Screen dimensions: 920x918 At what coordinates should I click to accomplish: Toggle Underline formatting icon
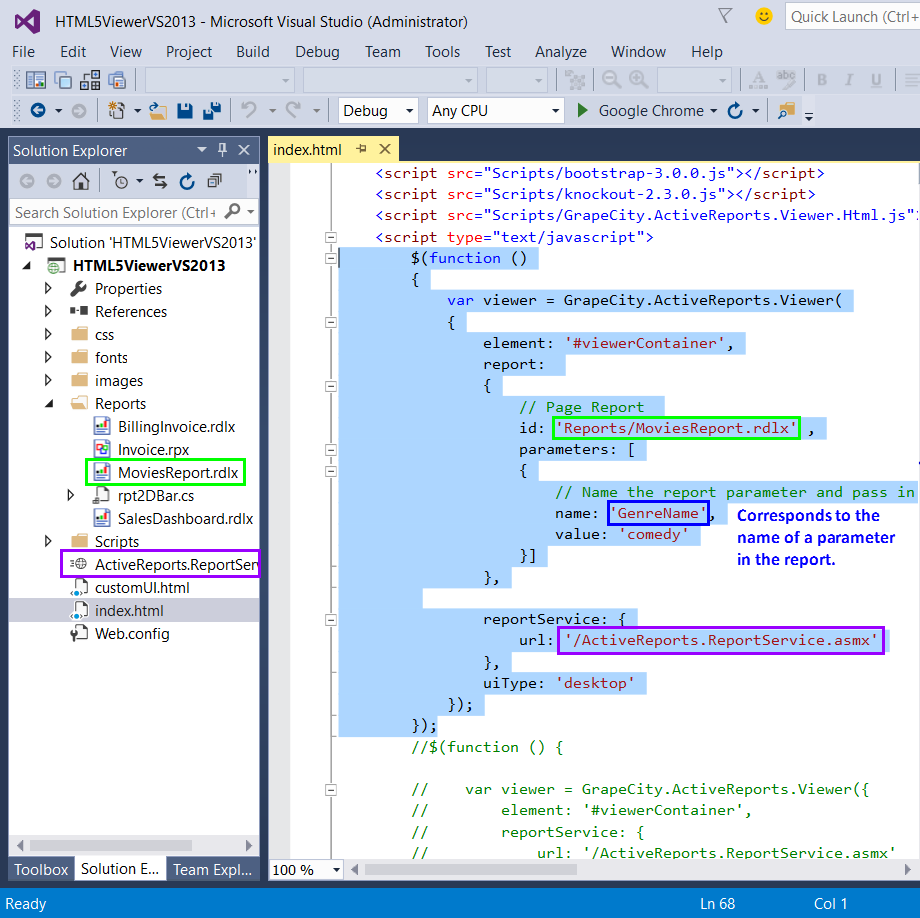876,80
